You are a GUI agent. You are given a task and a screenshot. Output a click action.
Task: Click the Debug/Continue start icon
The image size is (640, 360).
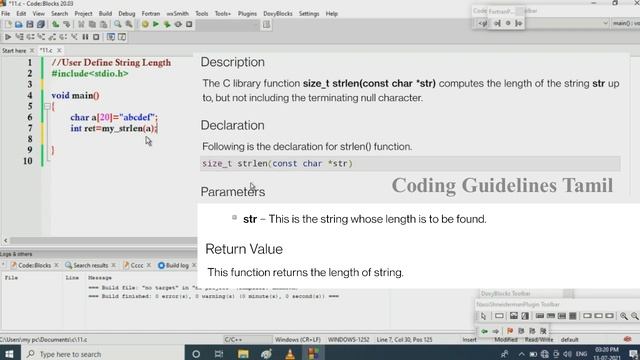[8, 37]
